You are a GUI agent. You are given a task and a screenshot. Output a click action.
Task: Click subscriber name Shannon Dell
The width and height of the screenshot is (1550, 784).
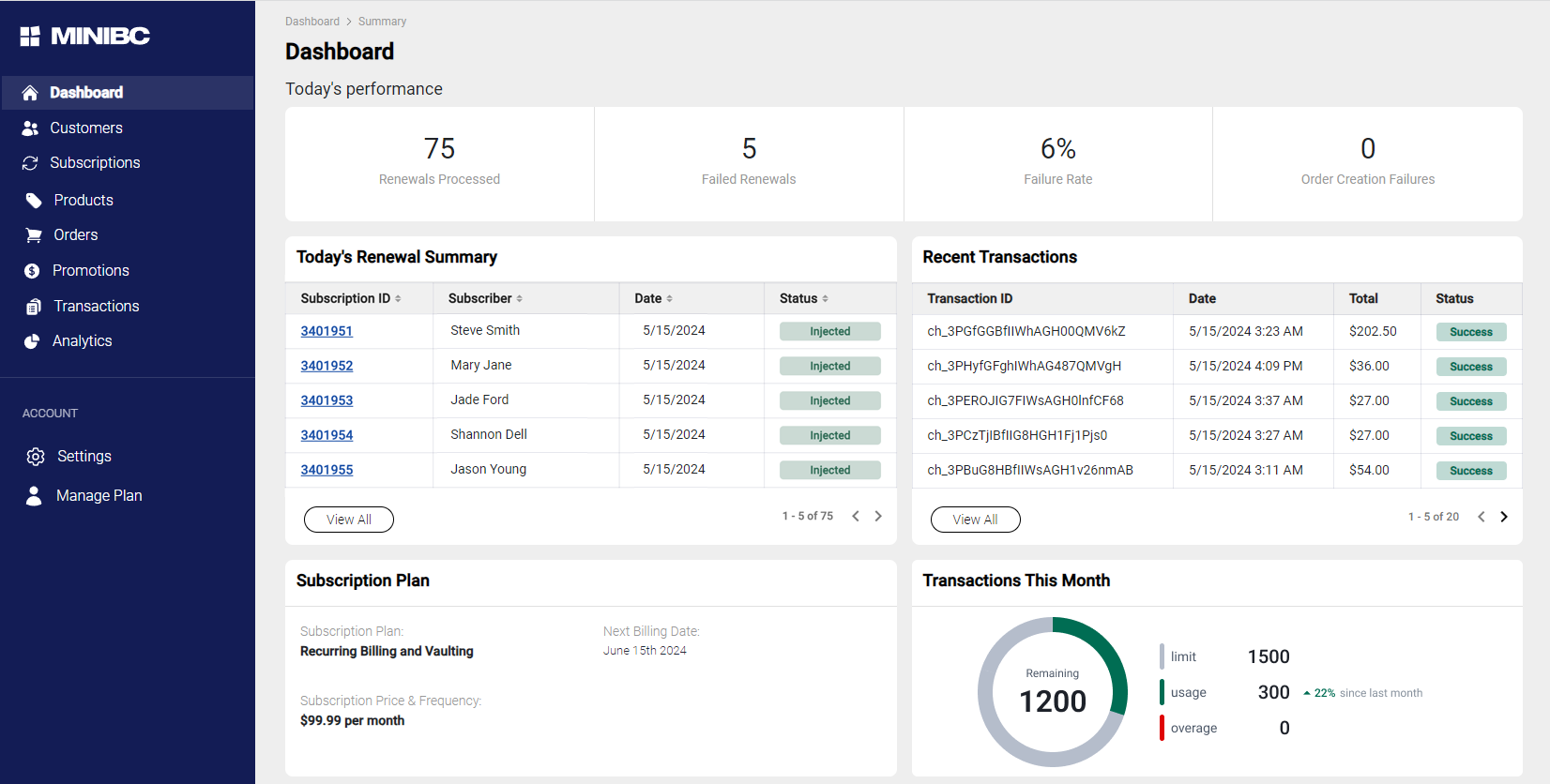point(489,434)
